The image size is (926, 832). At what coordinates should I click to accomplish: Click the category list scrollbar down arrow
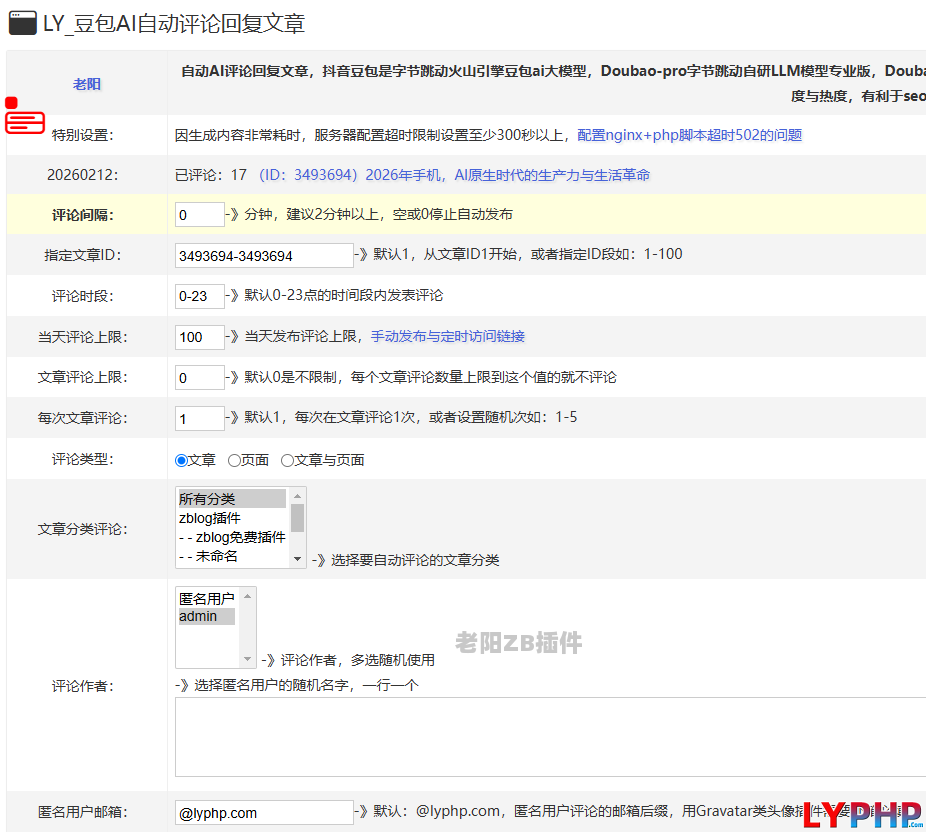coord(297,558)
